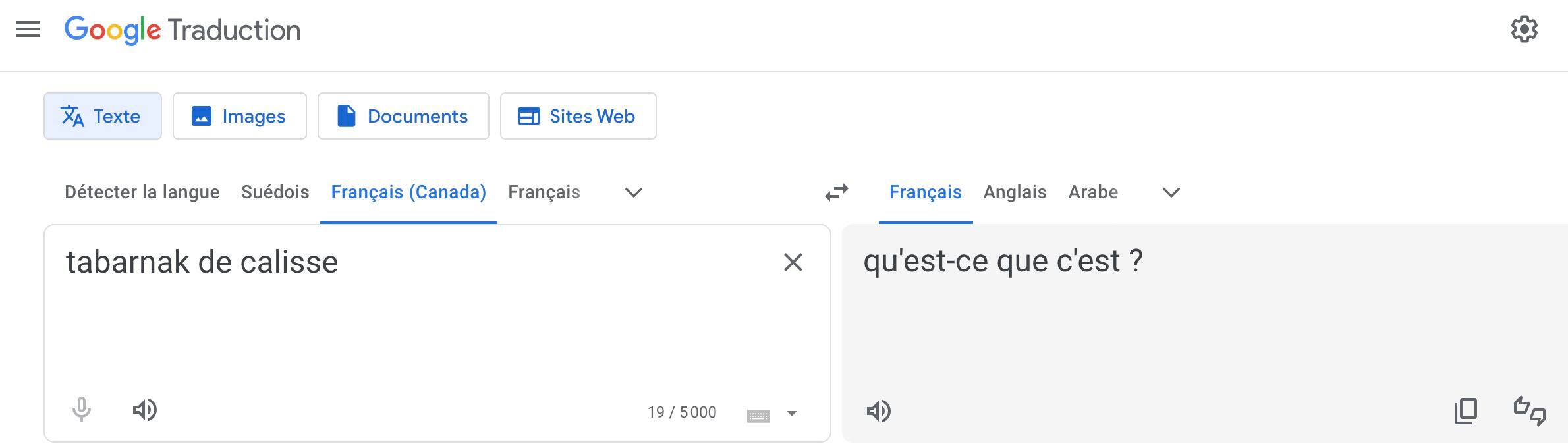Viewport: 1568px width, 444px height.
Task: Start voice input with the microphone
Action: coord(81,410)
